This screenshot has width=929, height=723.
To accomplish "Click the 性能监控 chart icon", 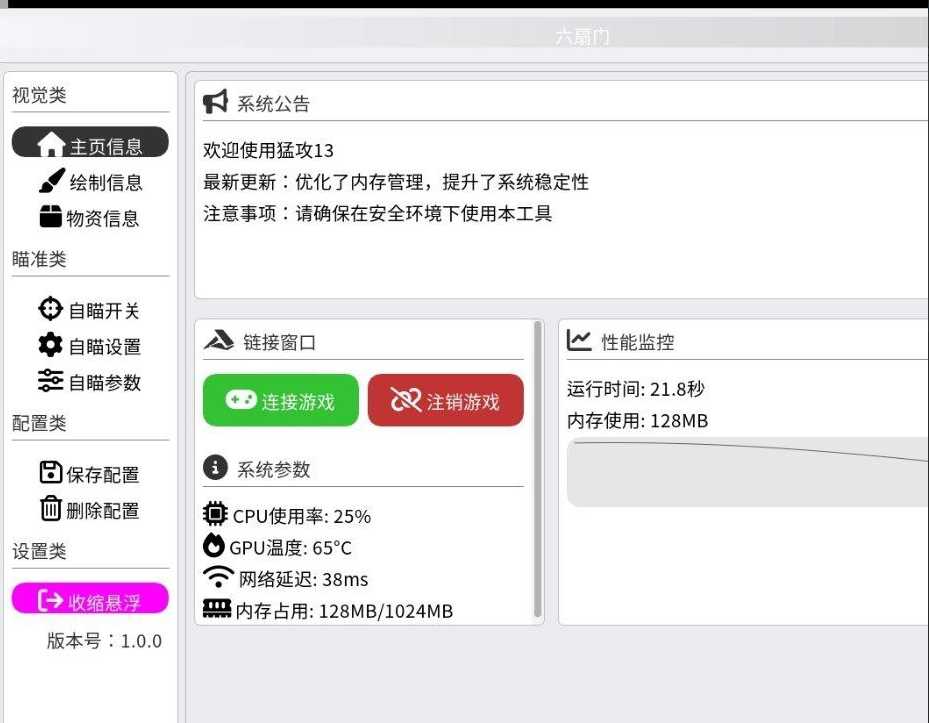I will (579, 341).
